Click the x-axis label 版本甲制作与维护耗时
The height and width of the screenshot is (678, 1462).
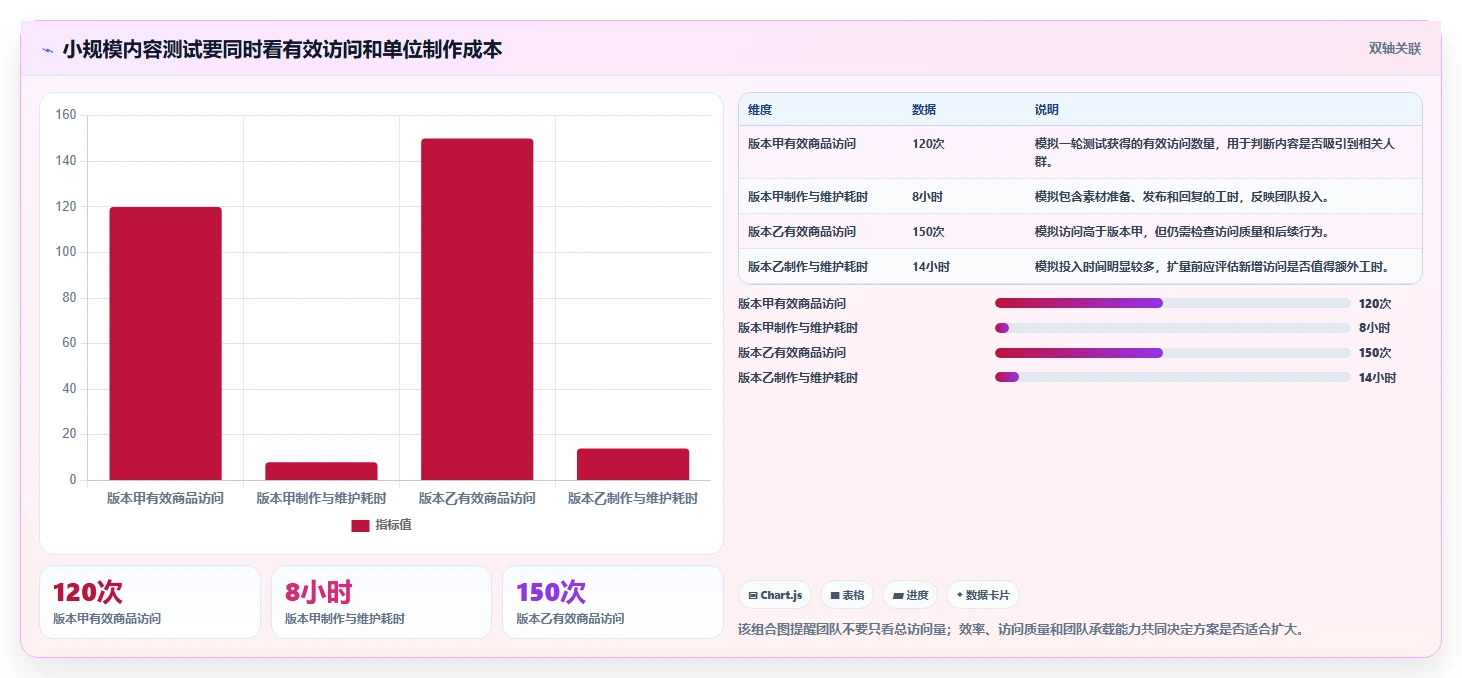[x=321, y=498]
